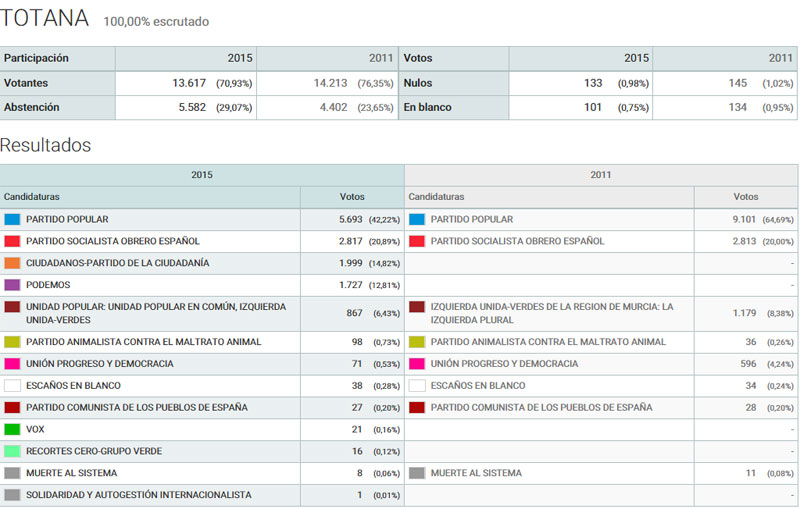Click the Nulos row label
Image resolution: width=800 pixels, height=509 pixels.
click(x=418, y=83)
